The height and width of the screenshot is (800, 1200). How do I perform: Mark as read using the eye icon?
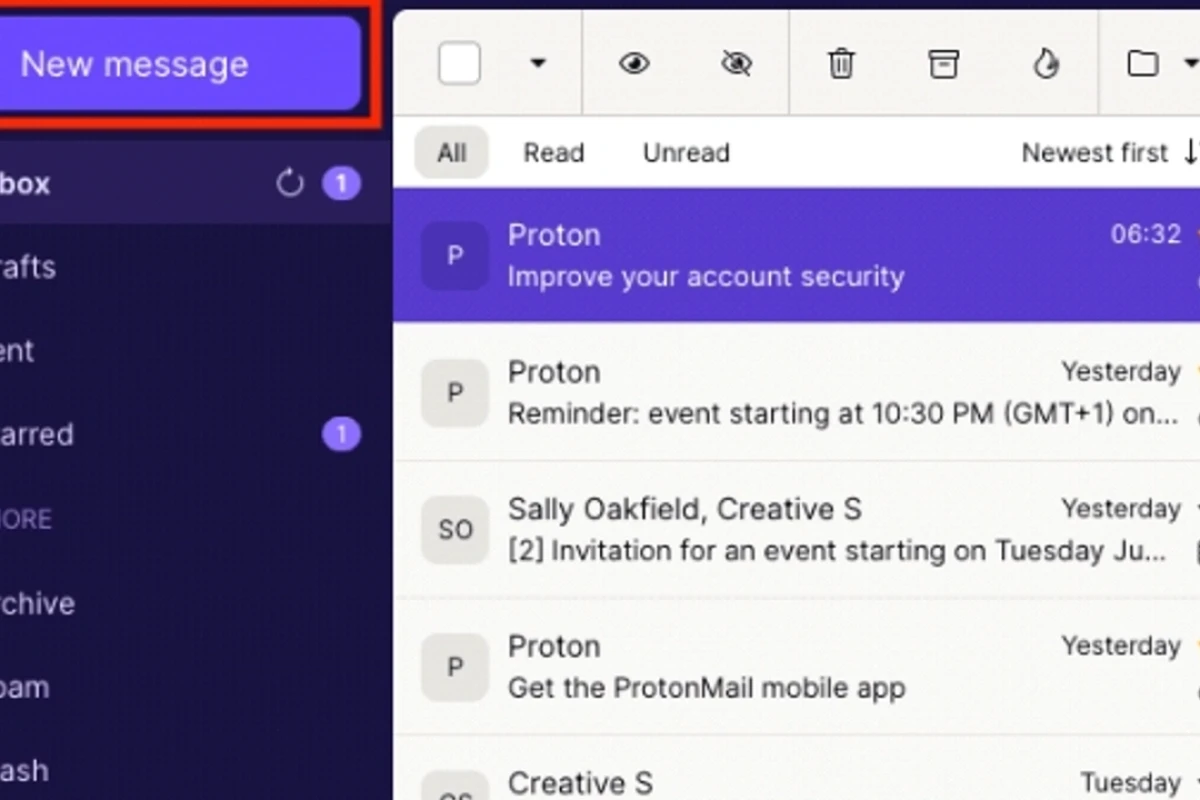pos(634,64)
